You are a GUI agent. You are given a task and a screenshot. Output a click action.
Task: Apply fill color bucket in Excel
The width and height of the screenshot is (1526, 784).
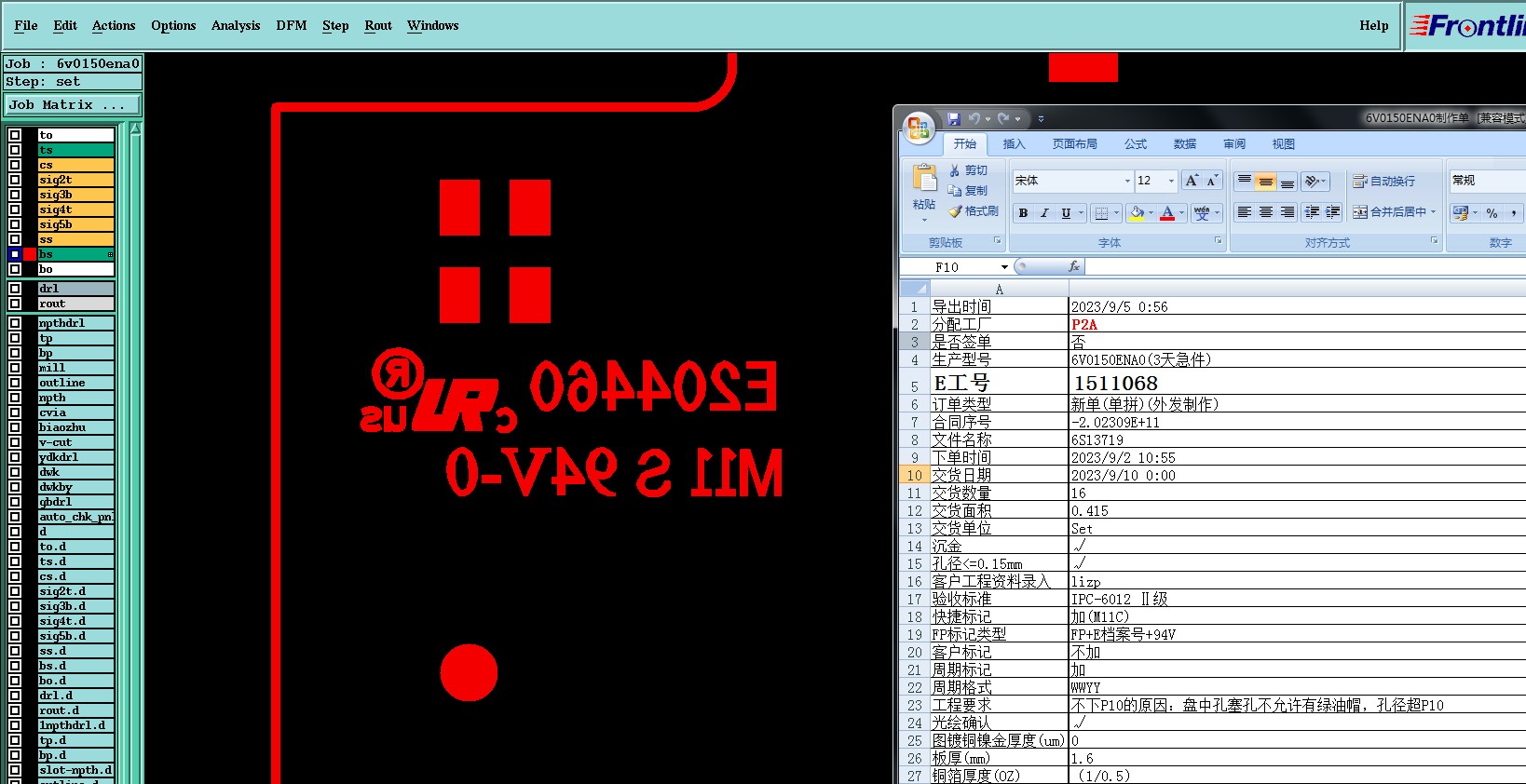1137,213
